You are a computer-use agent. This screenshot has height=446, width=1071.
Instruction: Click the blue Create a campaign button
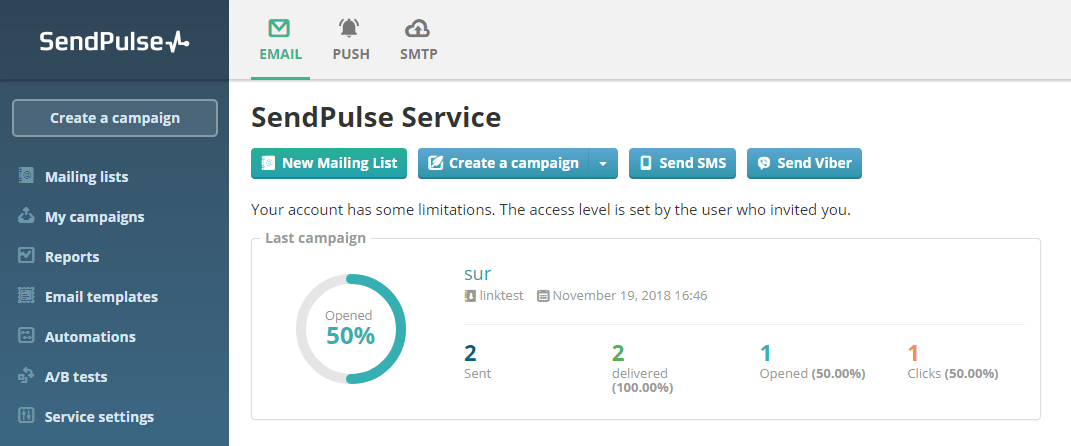(503, 163)
